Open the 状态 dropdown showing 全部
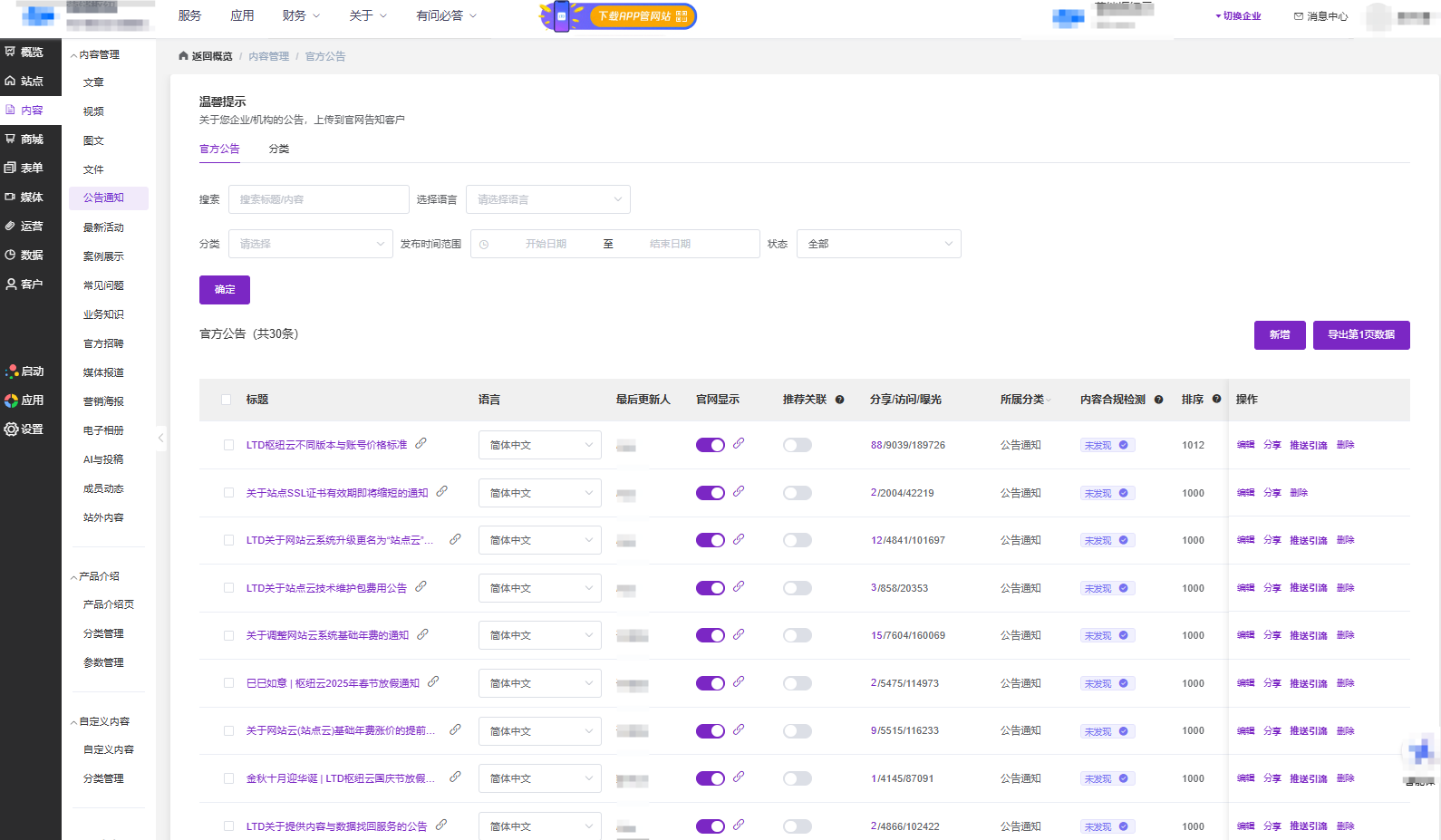The image size is (1441, 840). pyautogui.click(x=878, y=244)
